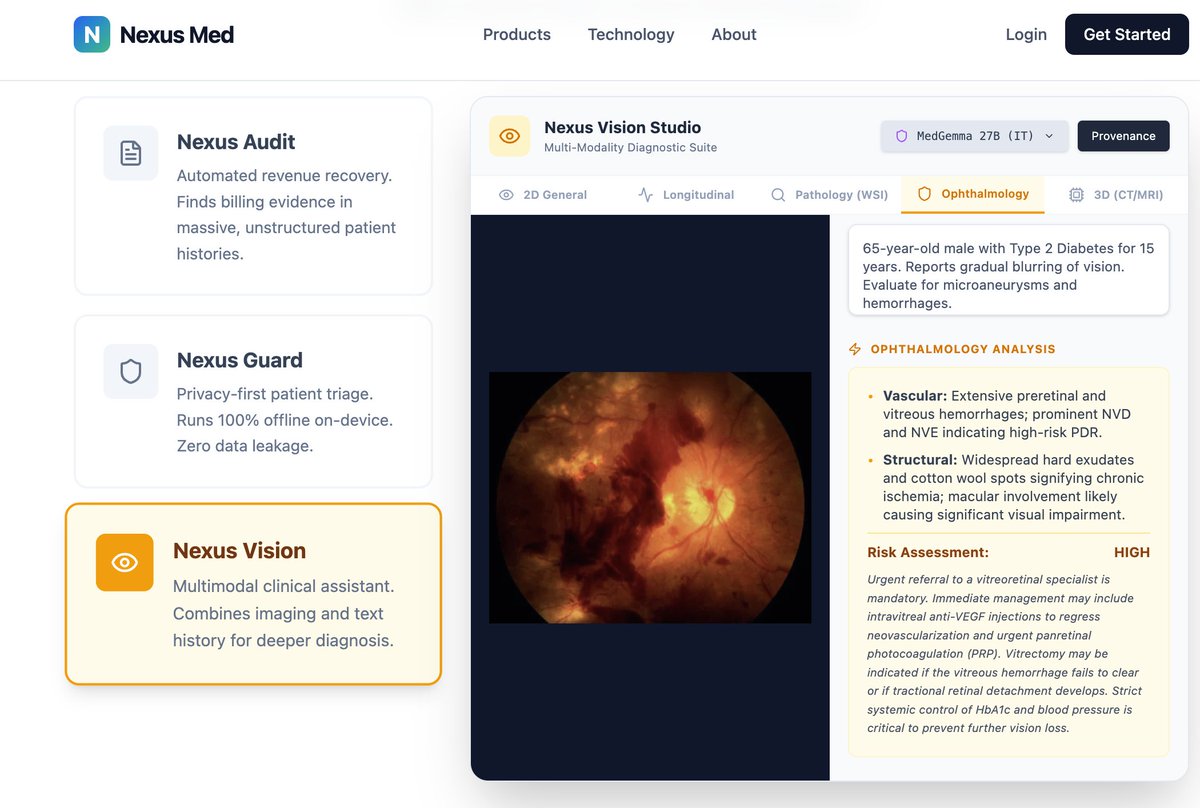Switch to the Longitudinal tab
Screen dimensions: 1200x808
(x=686, y=195)
